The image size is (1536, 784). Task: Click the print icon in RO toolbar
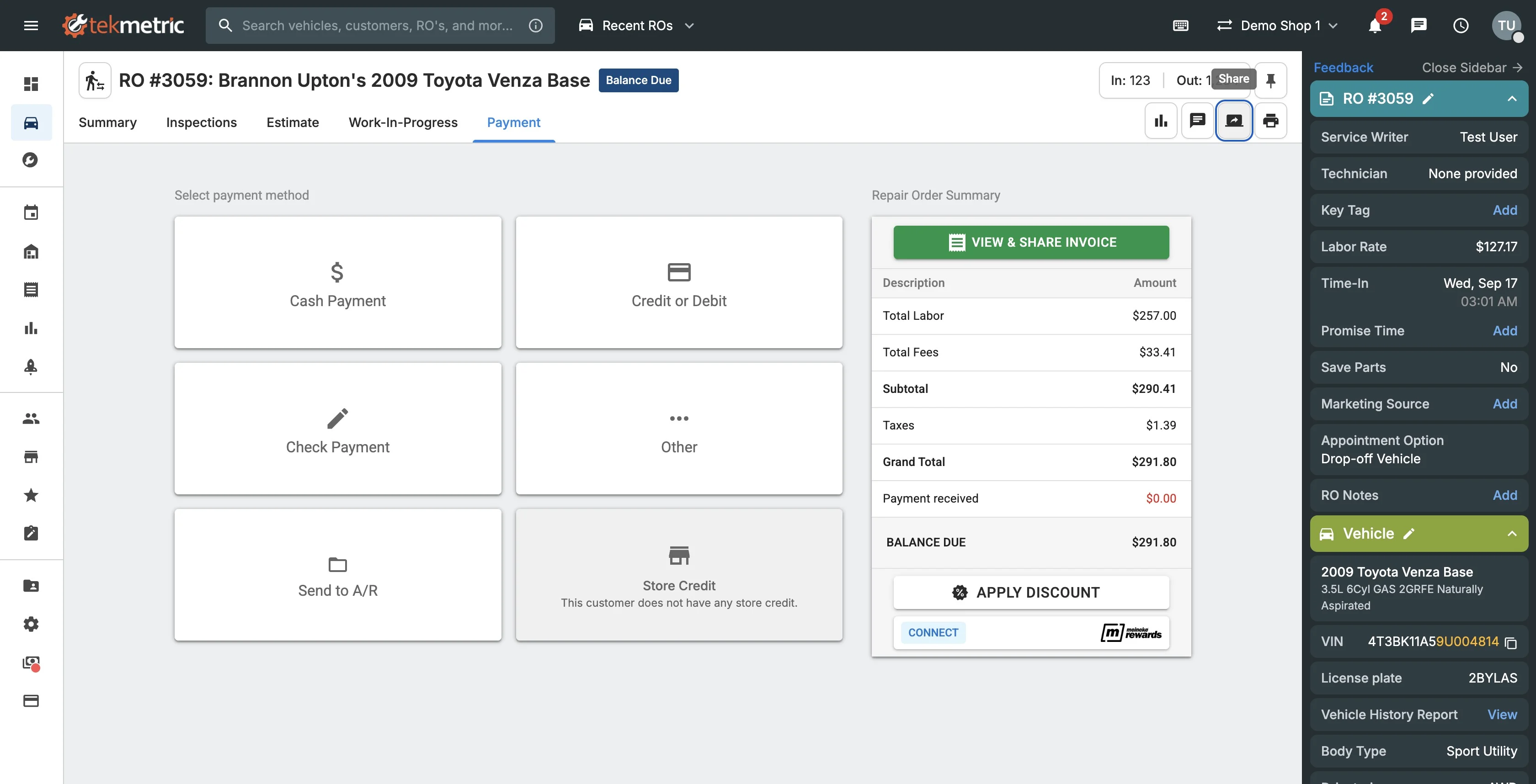(1270, 121)
